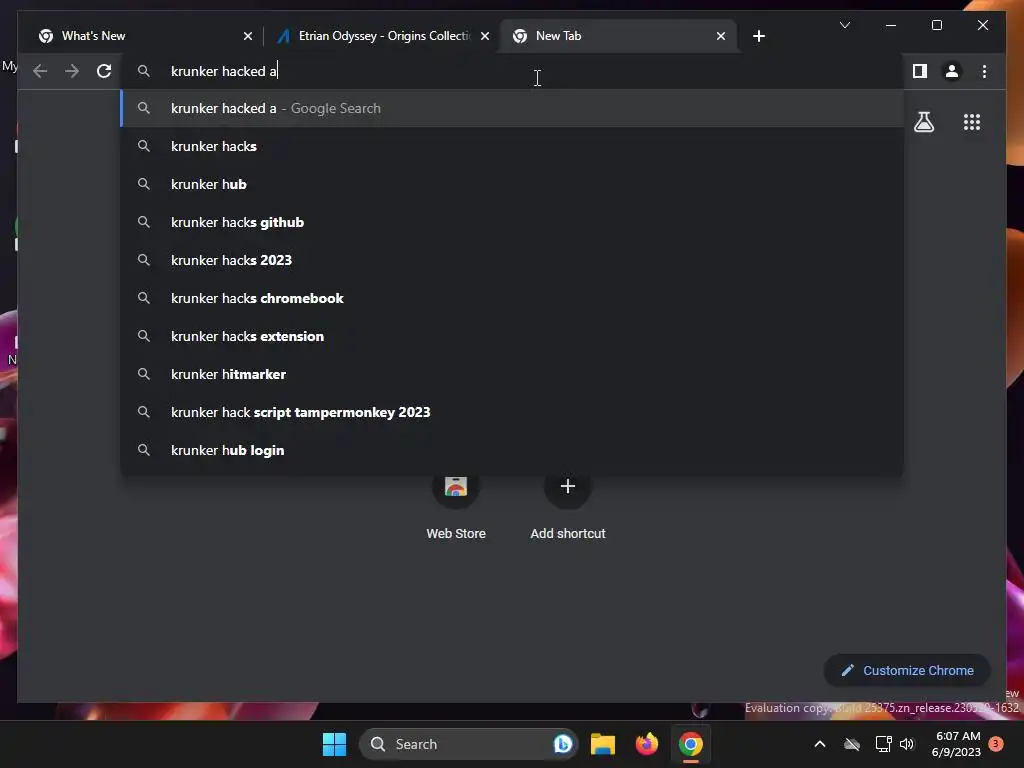This screenshot has width=1024, height=768.
Task: Select the 'krunker hacks chromebook' suggestion
Action: [512, 298]
